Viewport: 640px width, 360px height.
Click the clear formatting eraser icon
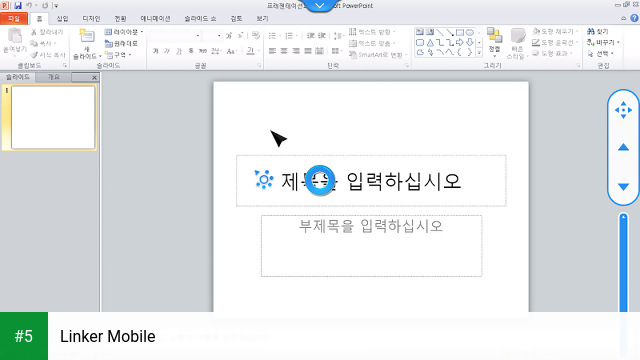(256, 36)
